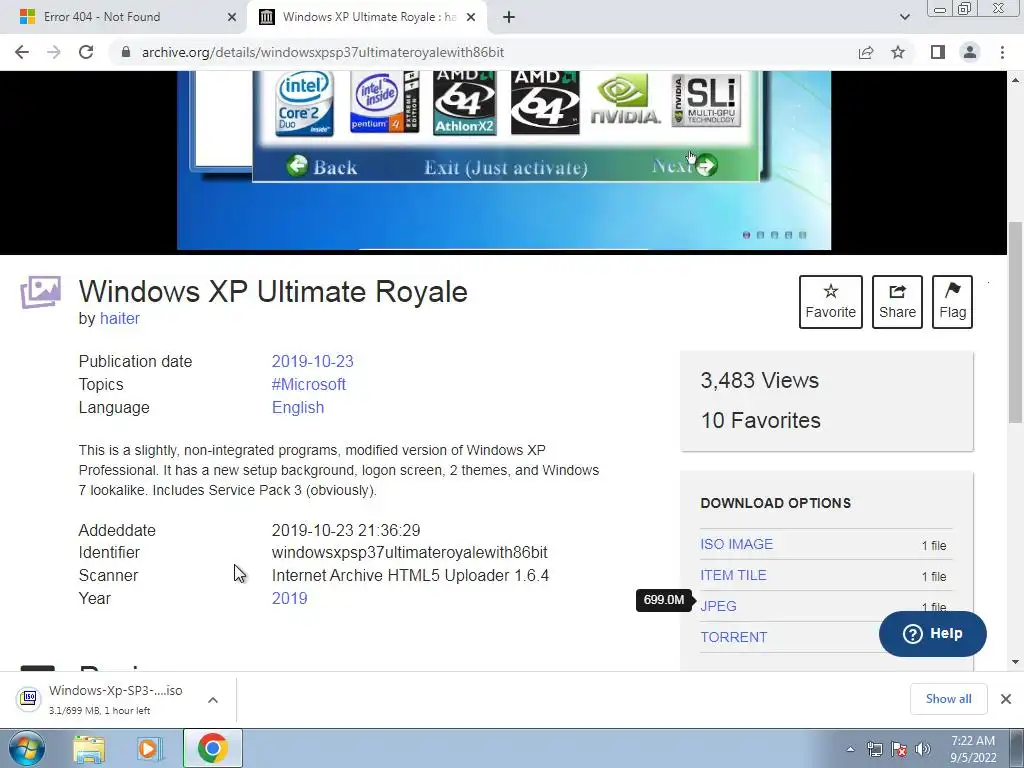Reload the archive.org page
The image size is (1024, 768).
point(86,52)
